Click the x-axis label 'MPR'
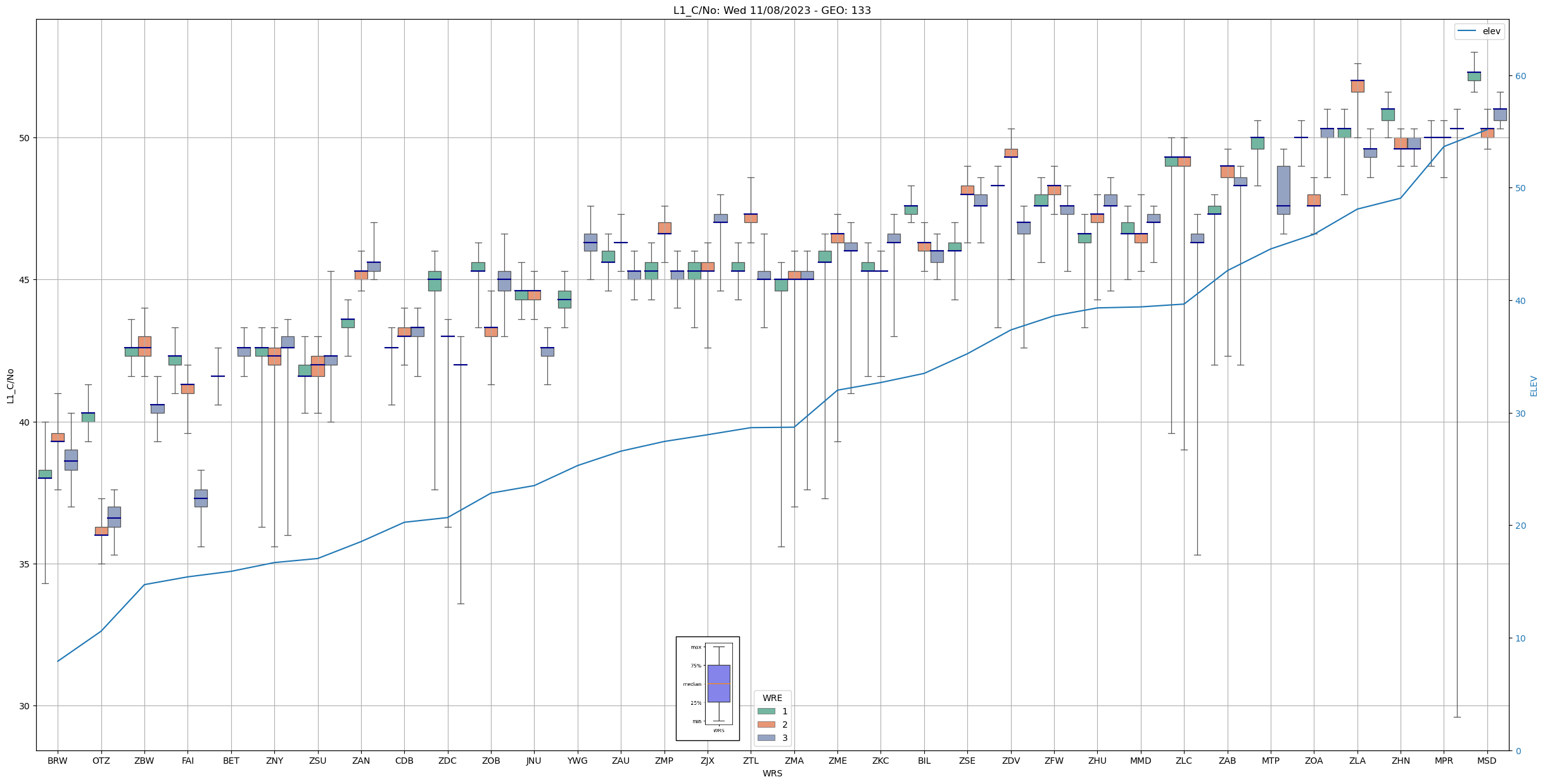This screenshot has width=1545, height=784. (1444, 761)
